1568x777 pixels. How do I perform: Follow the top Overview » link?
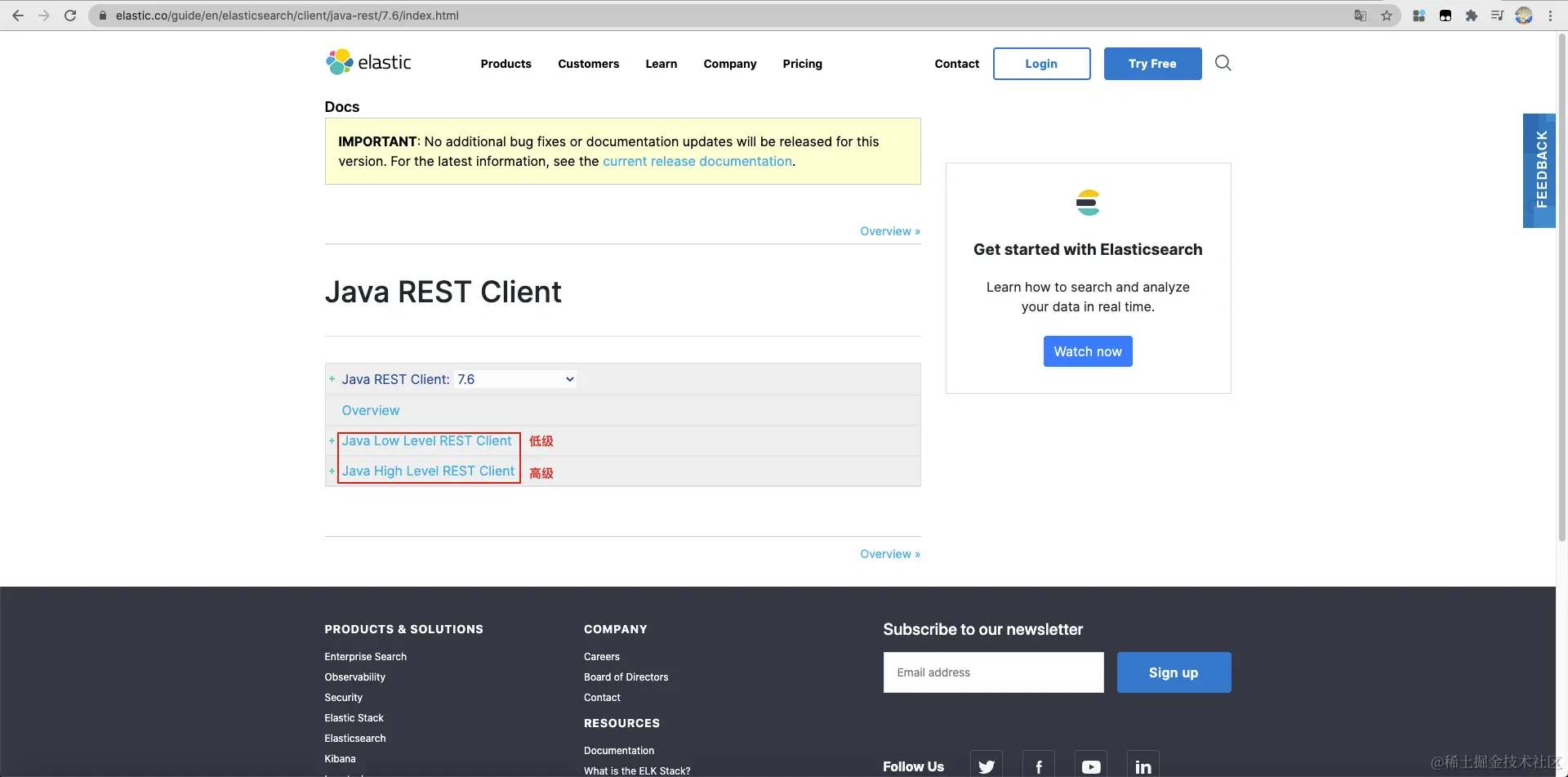tap(890, 231)
